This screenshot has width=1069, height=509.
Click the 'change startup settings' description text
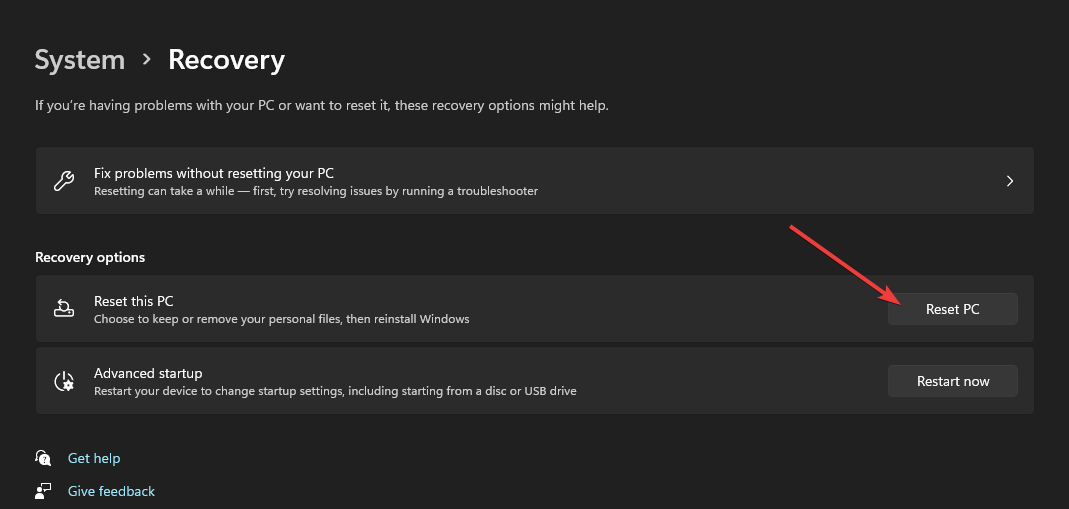tap(335, 391)
